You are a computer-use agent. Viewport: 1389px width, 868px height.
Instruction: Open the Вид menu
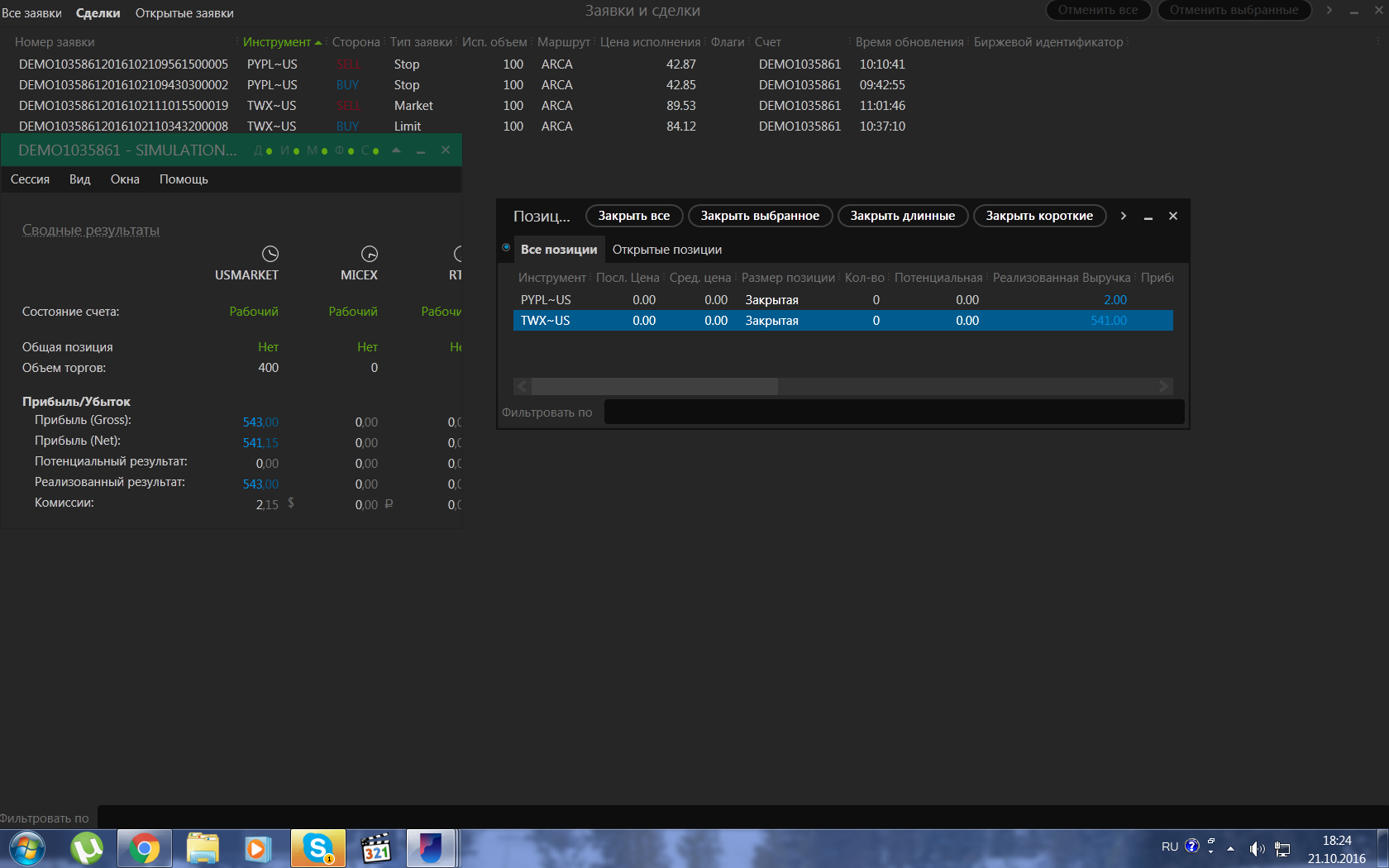(80, 179)
